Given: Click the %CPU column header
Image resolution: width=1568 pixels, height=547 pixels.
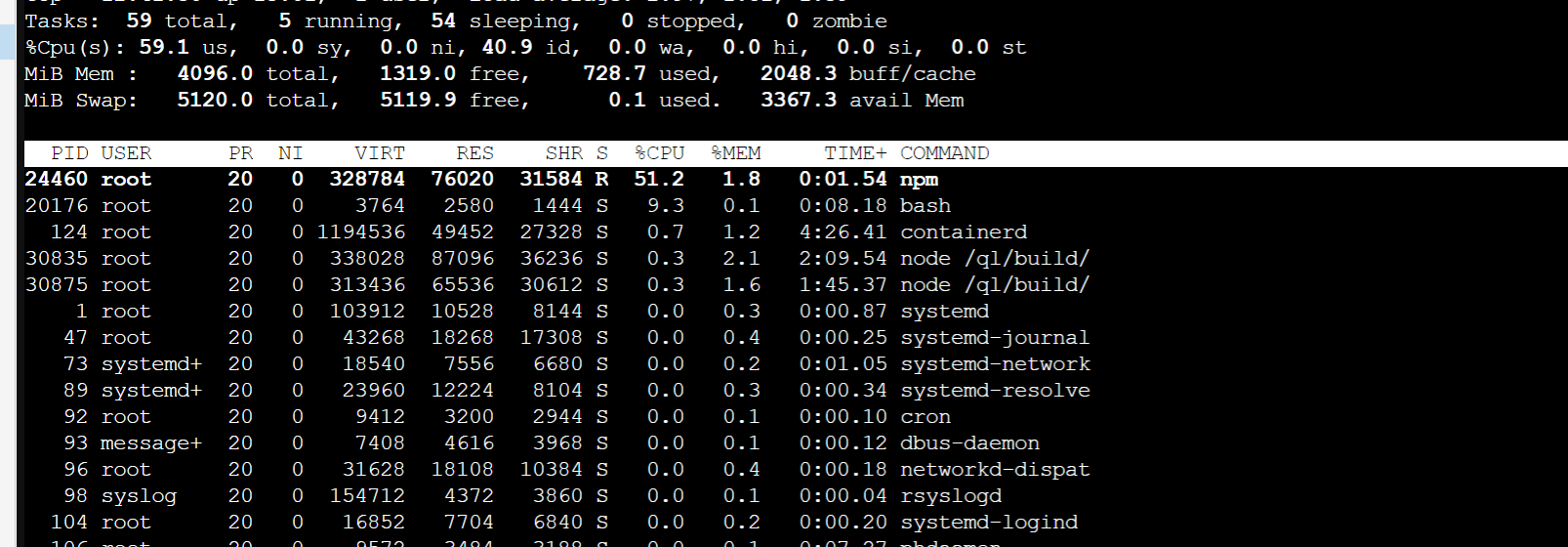Looking at the screenshot, I should point(659,153).
